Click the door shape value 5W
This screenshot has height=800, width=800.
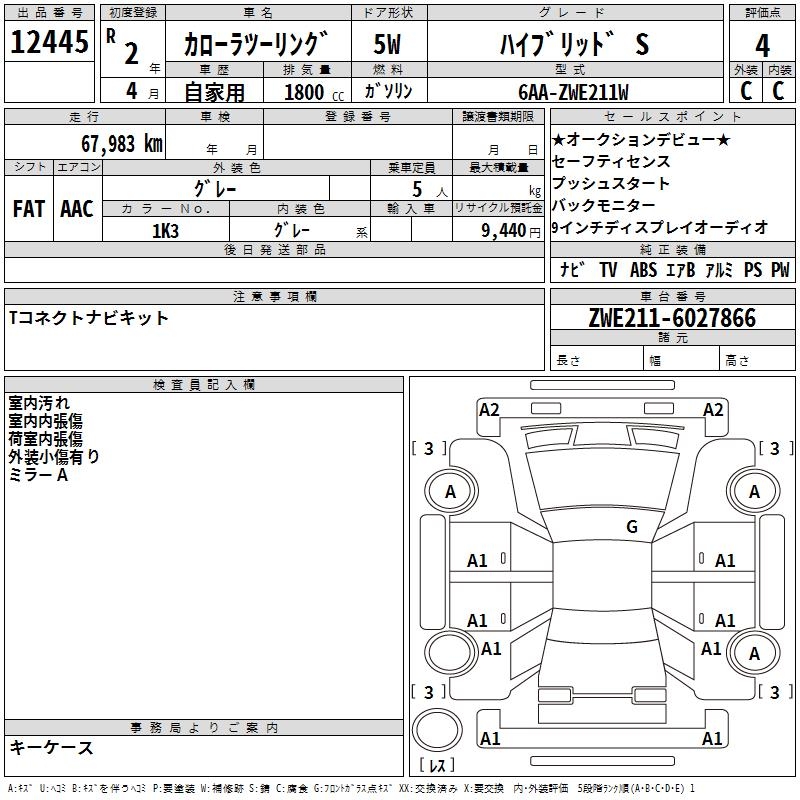[387, 44]
